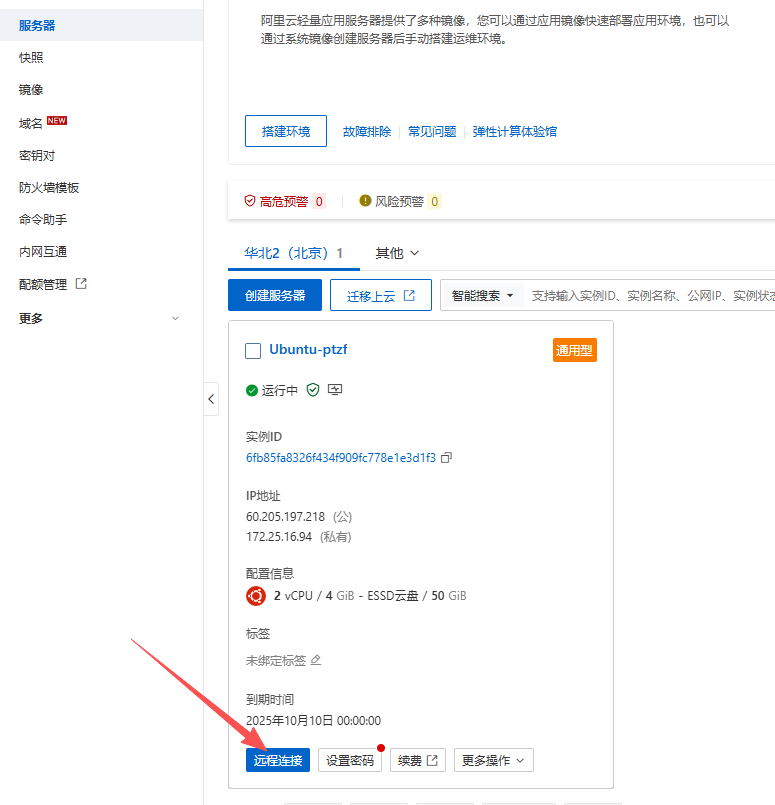Image resolution: width=775 pixels, height=805 pixels.
Task: Click the 迁移上云 button
Action: point(381,295)
